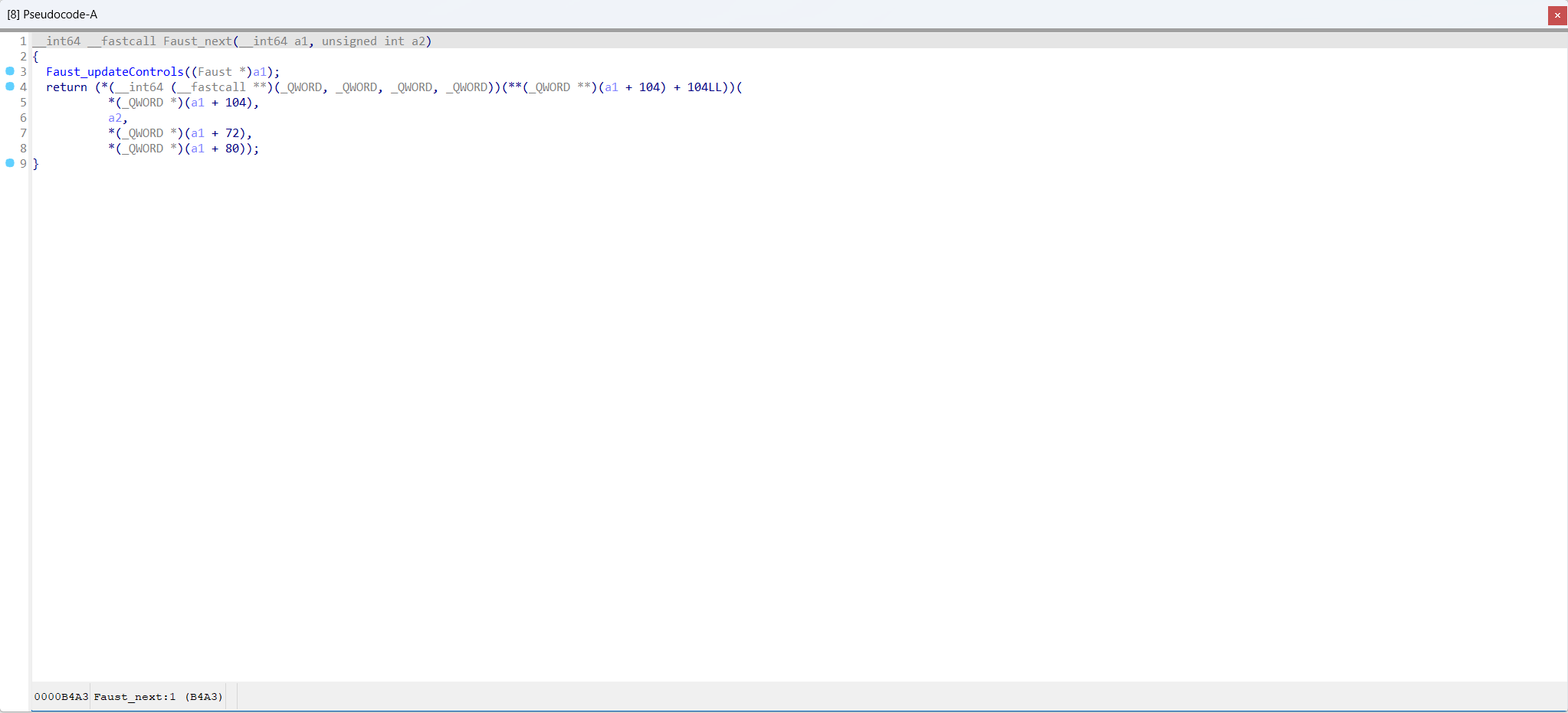This screenshot has height=713, width=1568.
Task: Click the value 104 on line 5
Action: (x=235, y=103)
